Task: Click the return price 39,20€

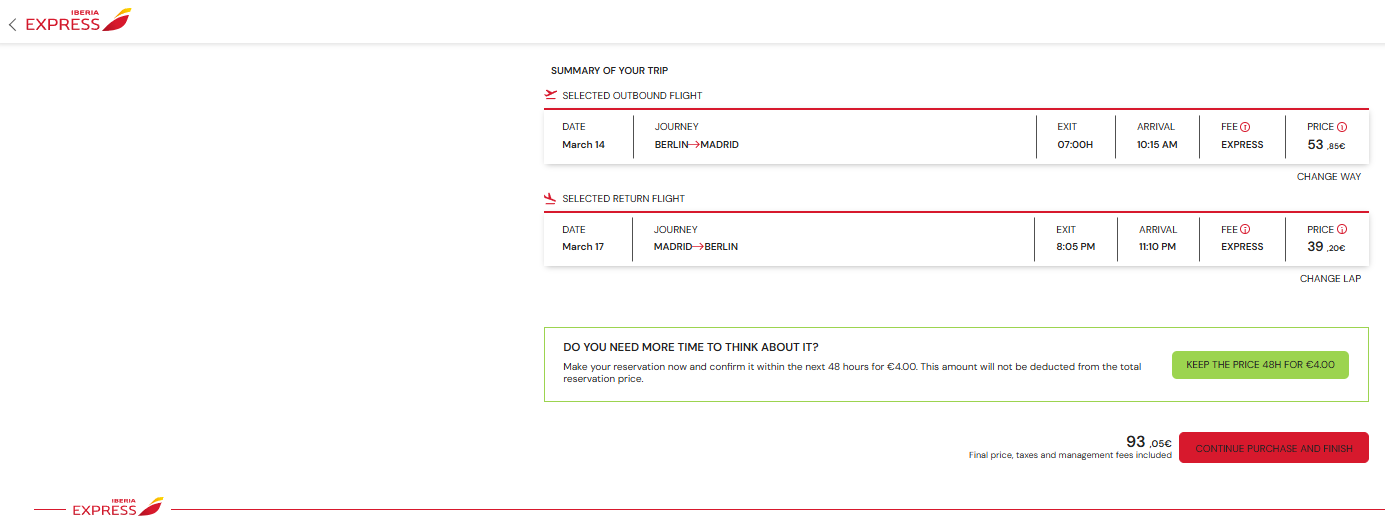Action: click(x=1326, y=247)
